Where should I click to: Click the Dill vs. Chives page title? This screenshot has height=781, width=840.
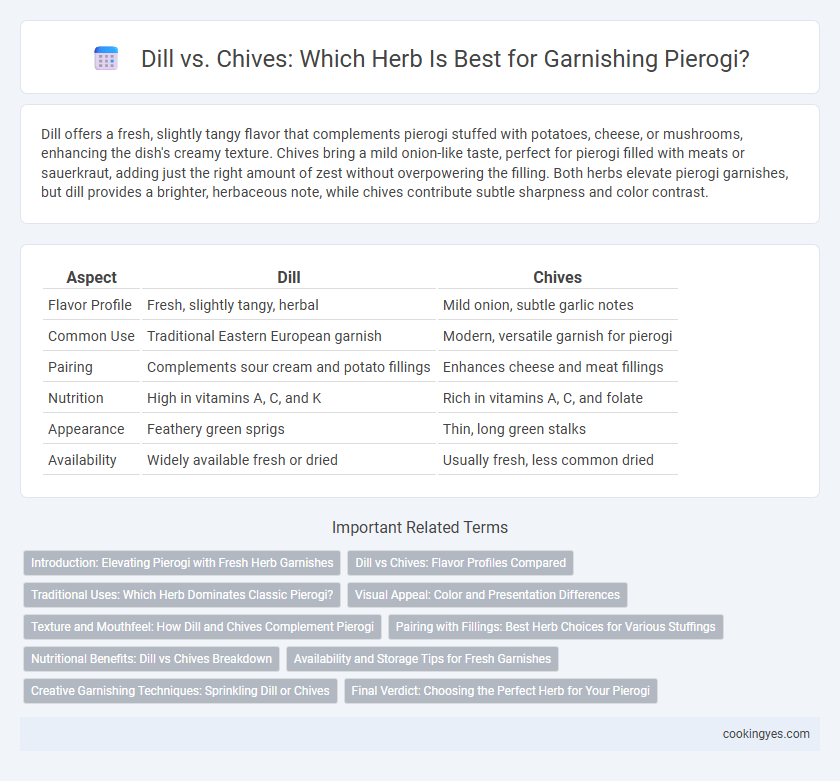445,59
